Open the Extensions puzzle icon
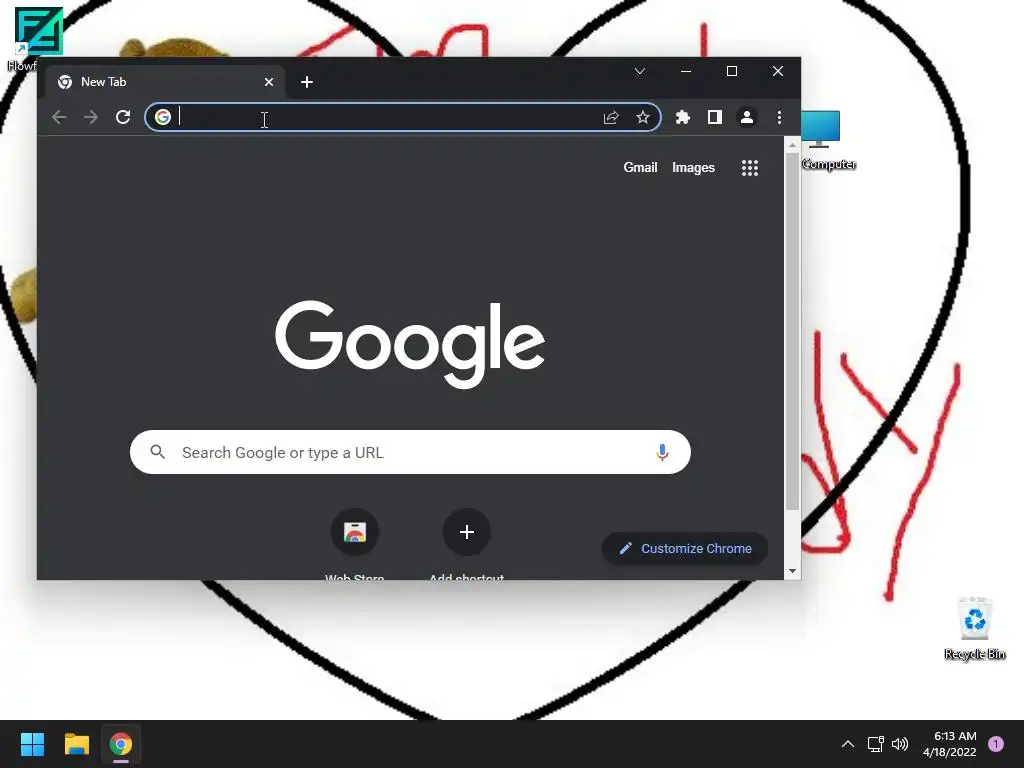 pos(682,117)
